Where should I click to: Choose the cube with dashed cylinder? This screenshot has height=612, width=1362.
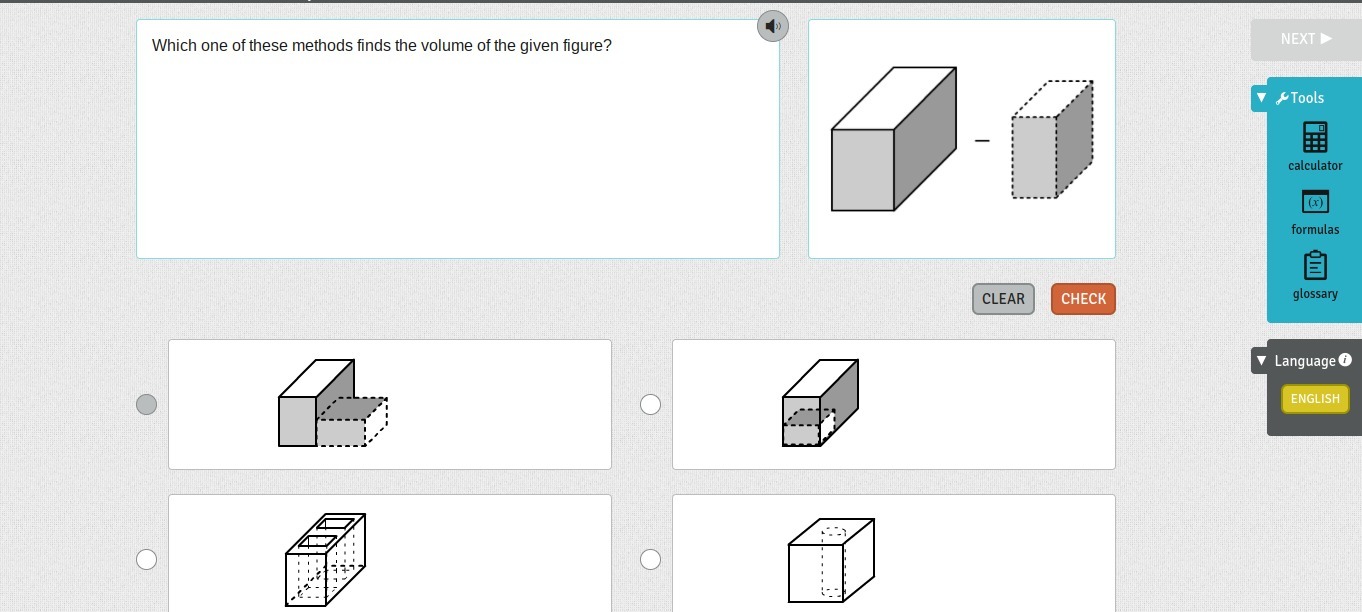(x=830, y=560)
